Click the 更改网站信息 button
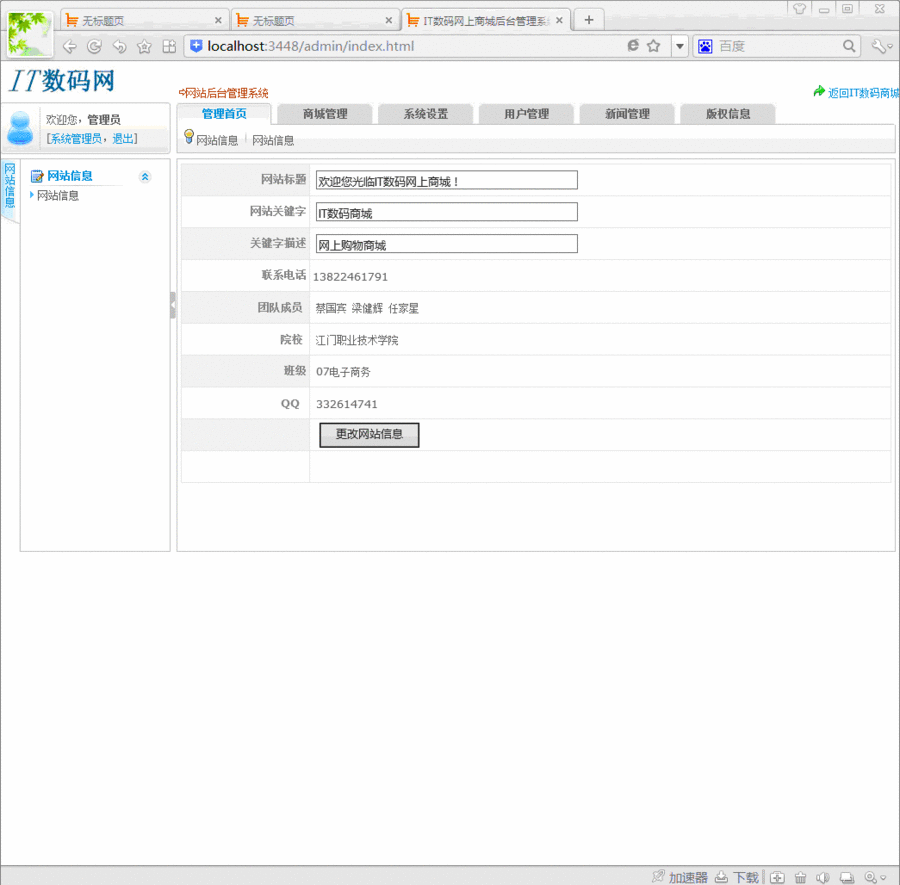900x885 pixels. coord(369,435)
